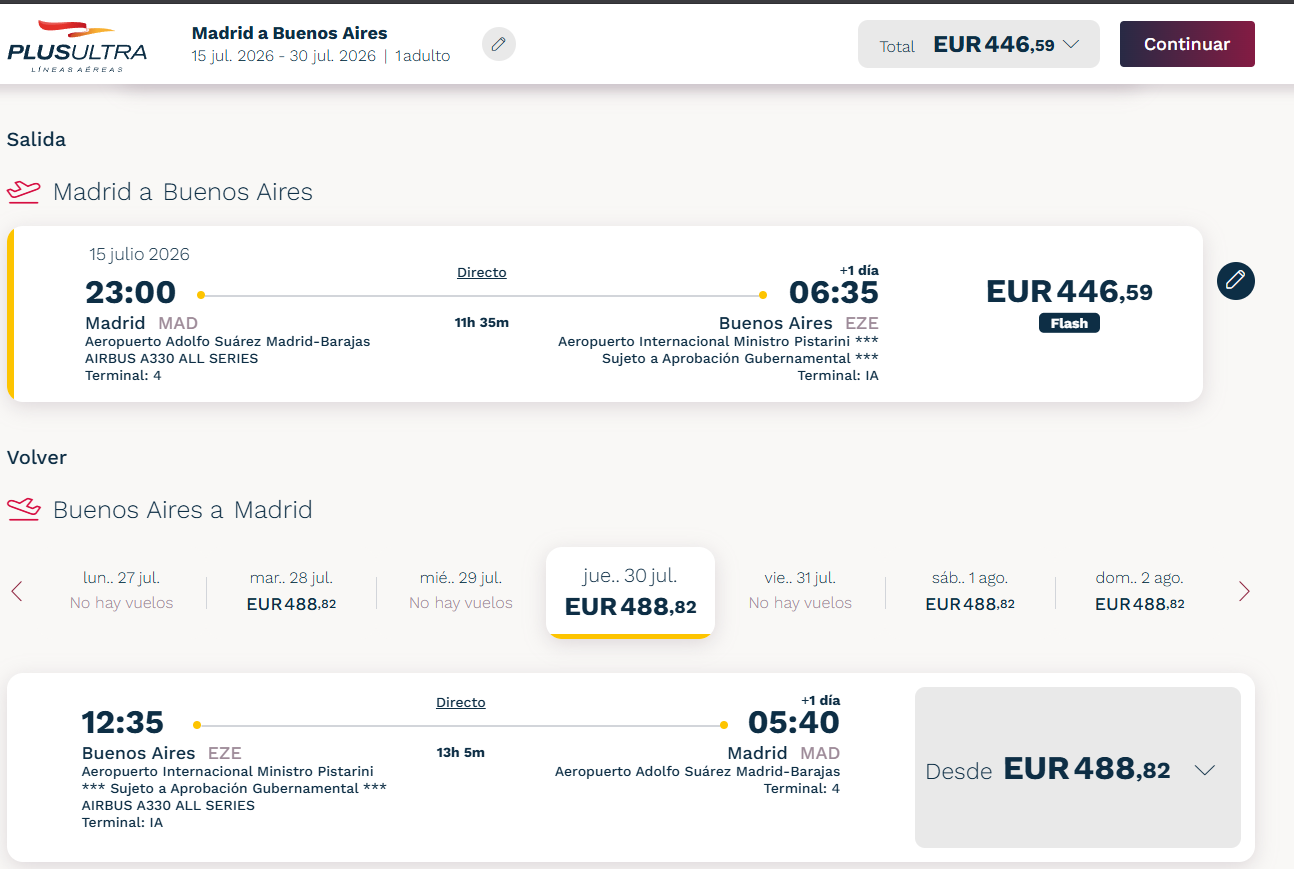Screen dimensions: 1294x869
Task: Click the airplane icon beside Madrid a Buenos Aires
Action: 23,190
